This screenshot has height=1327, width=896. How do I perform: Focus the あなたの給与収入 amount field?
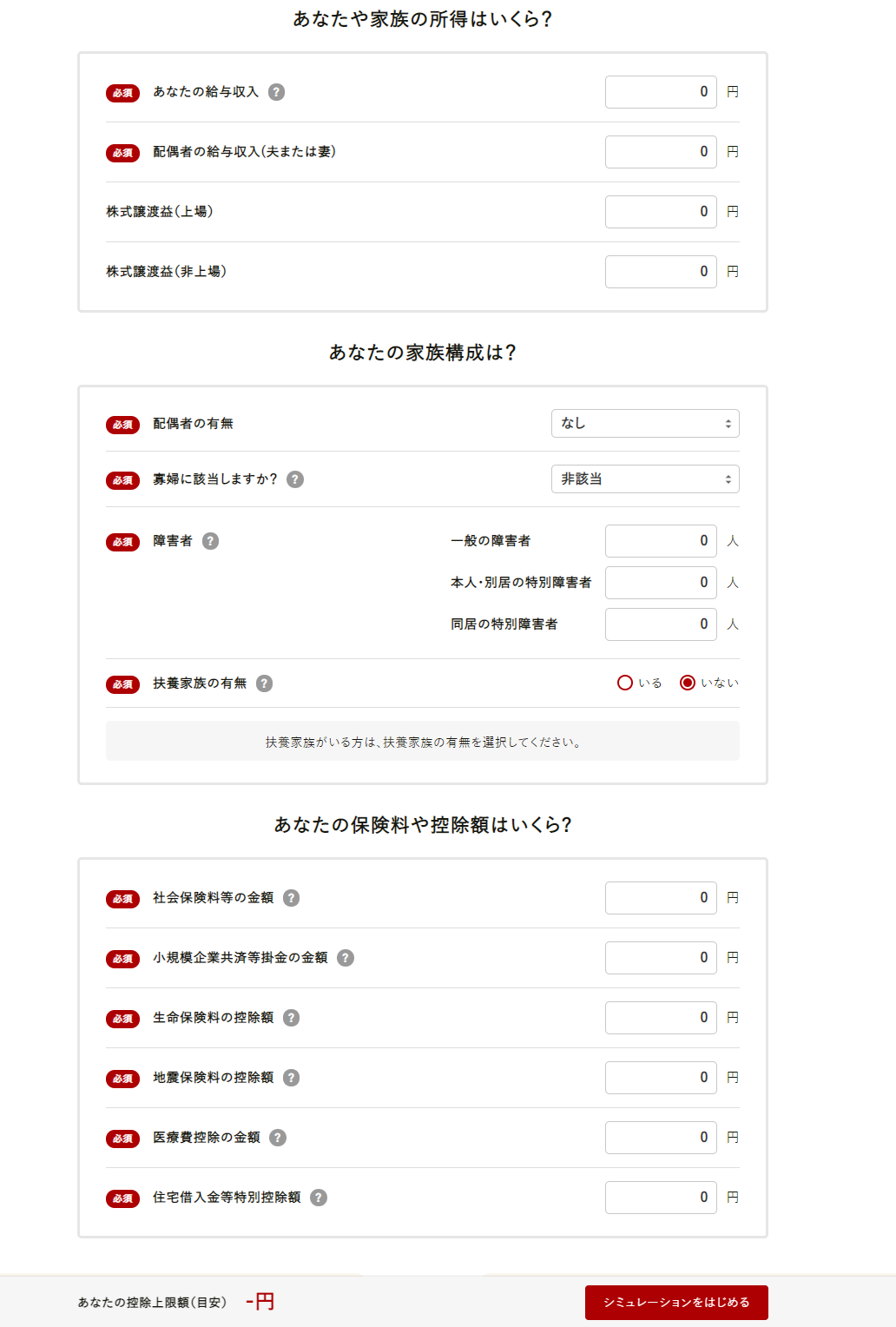(661, 92)
